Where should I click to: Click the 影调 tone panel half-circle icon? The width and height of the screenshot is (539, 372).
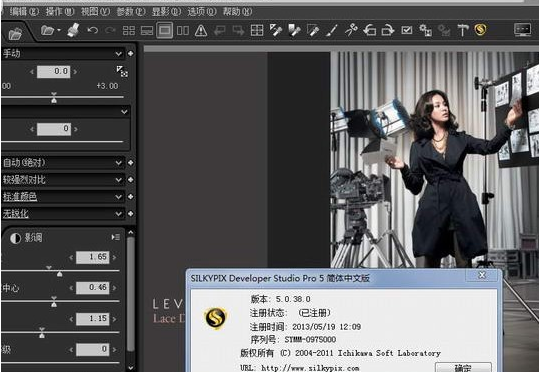(15, 238)
